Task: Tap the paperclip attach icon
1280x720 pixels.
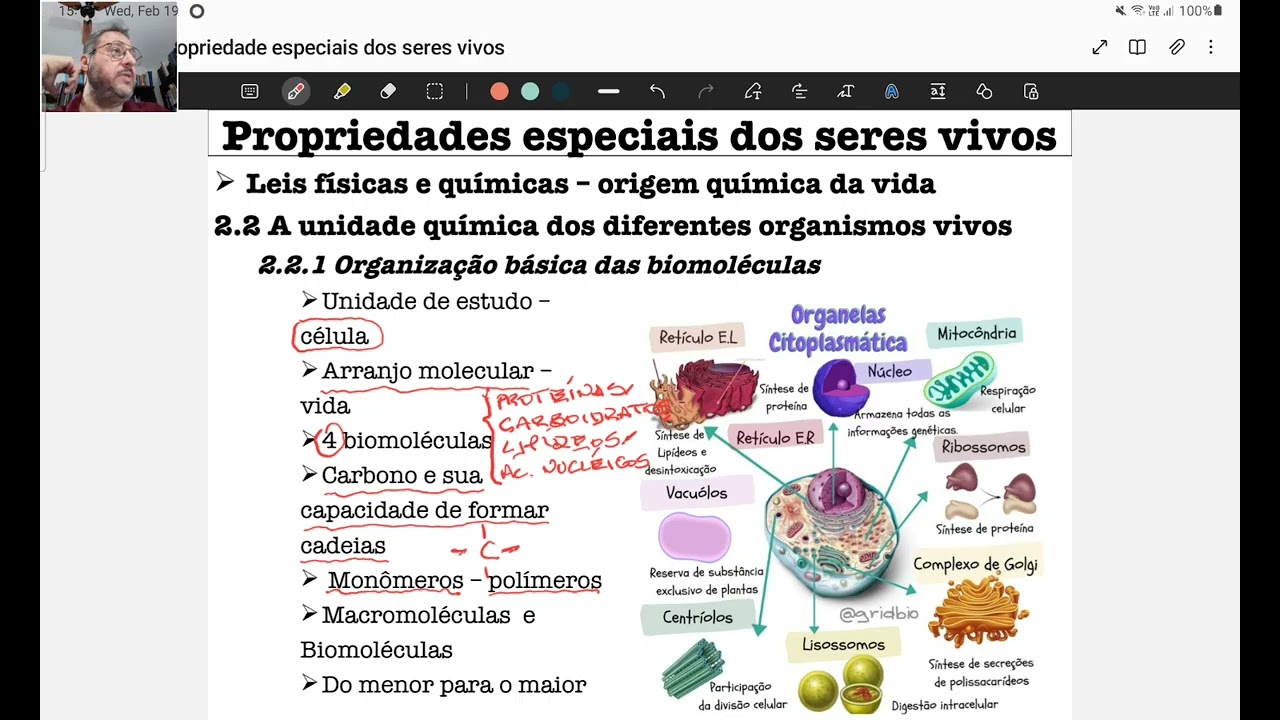Action: [1177, 47]
